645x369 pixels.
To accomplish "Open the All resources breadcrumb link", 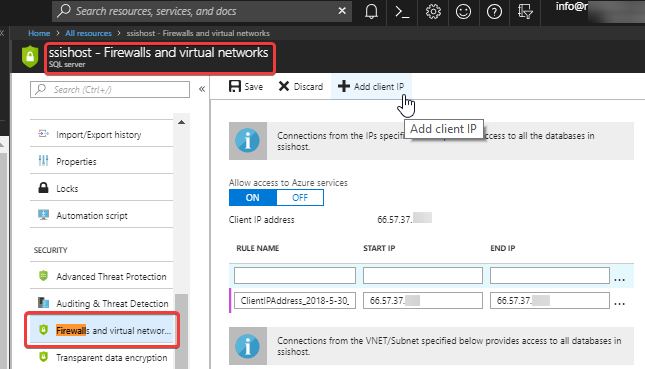I will [88, 33].
